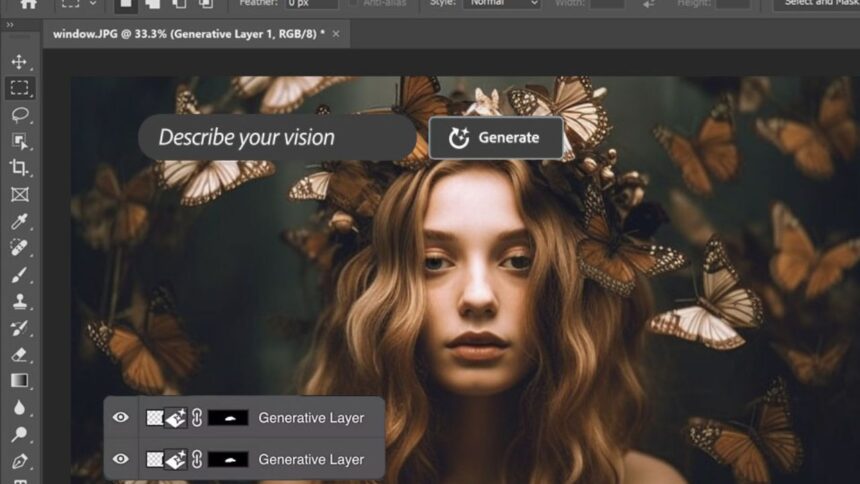Select the Brush tool
This screenshot has height=484, width=860.
19,274
